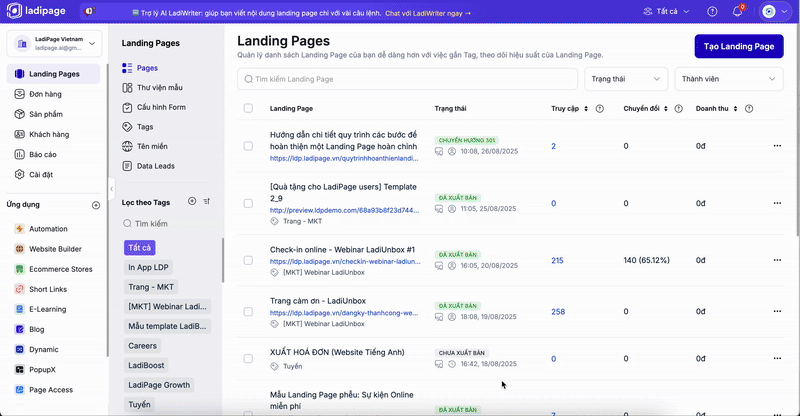
Task: Expand the 'Tất cả' header dropdown
Action: tap(666, 11)
